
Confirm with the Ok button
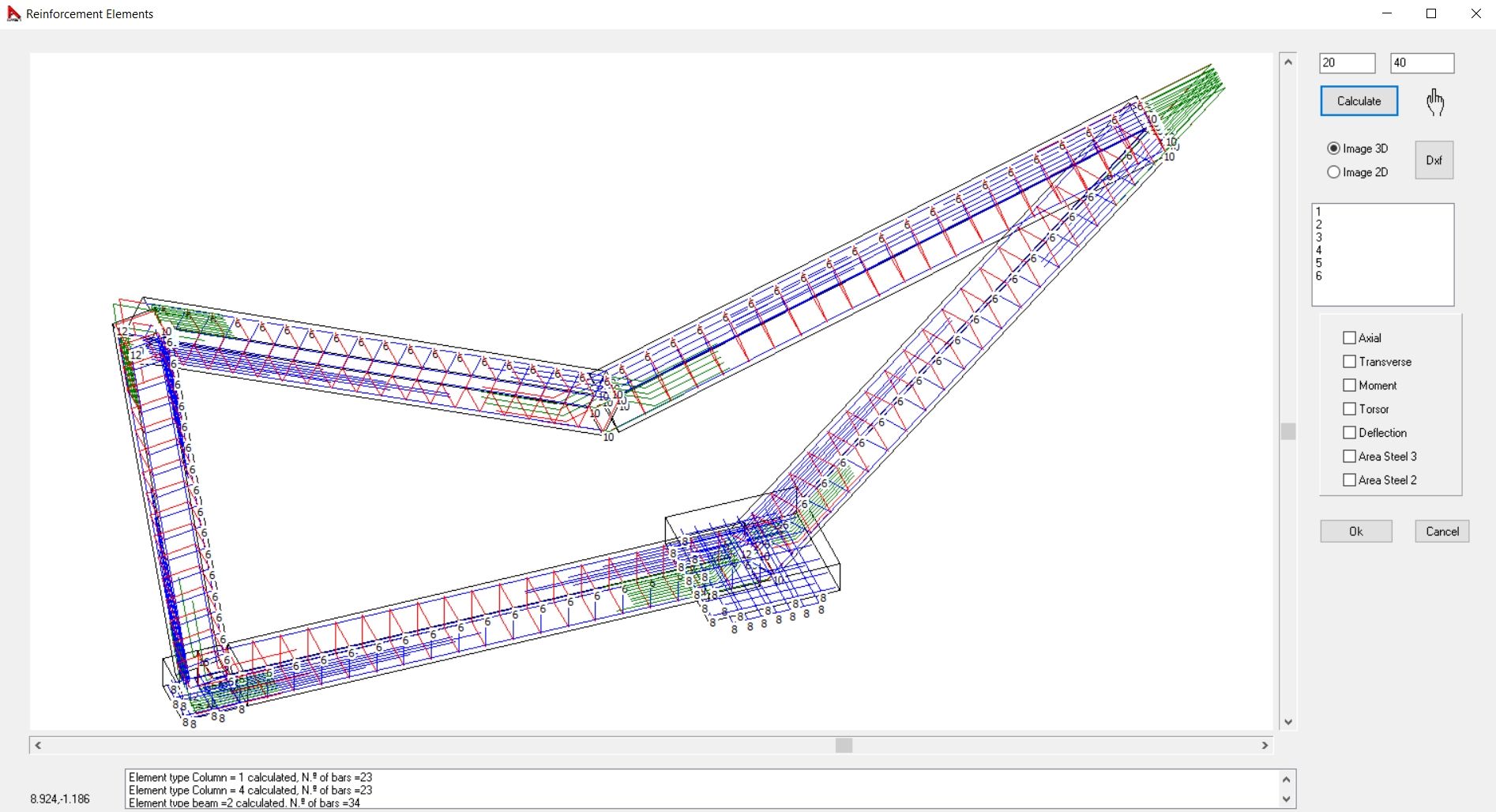[x=1355, y=532]
